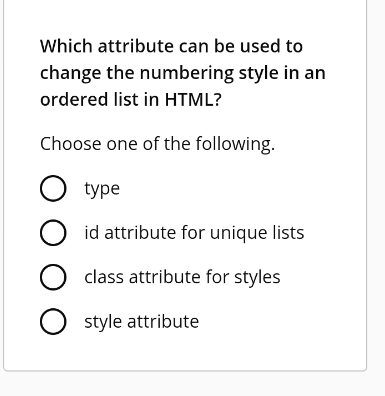Click the "type" answer label text
Screen dimensions: 385x396
(x=102, y=189)
